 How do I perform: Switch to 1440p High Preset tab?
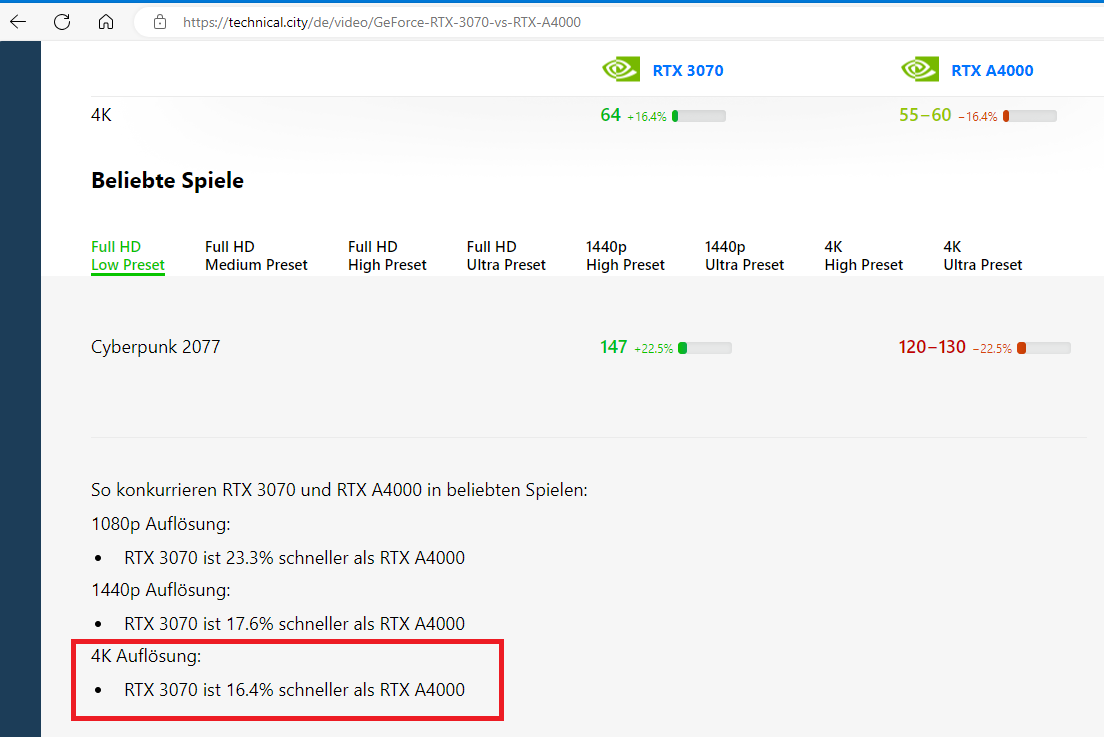coord(625,256)
